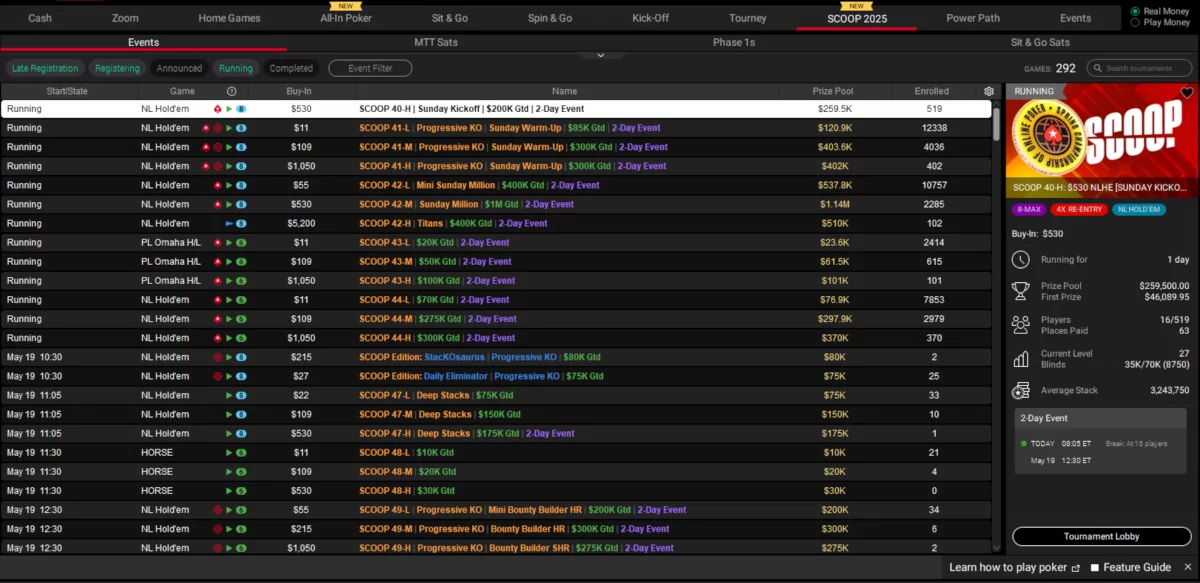Click the tournament list vertical scrollbar
Screen dimensions: 1200x583
click(x=997, y=124)
